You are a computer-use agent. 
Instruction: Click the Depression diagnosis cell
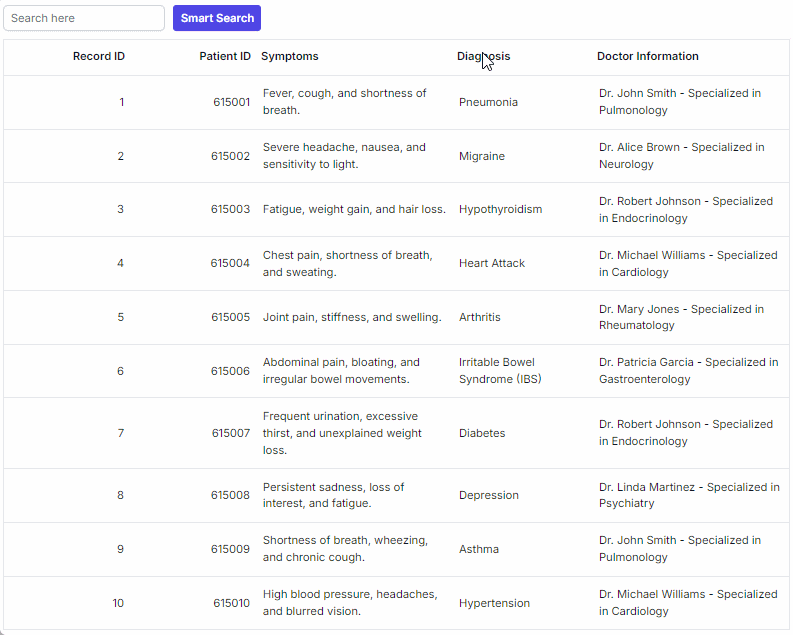tap(489, 495)
